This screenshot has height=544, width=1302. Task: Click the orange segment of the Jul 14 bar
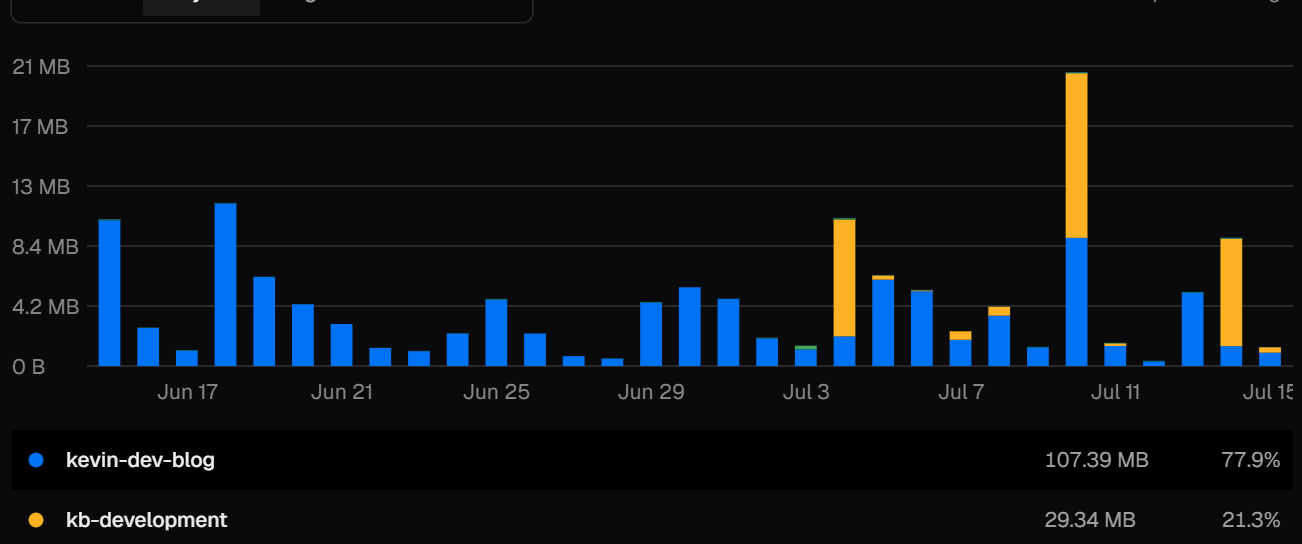(x=1231, y=292)
